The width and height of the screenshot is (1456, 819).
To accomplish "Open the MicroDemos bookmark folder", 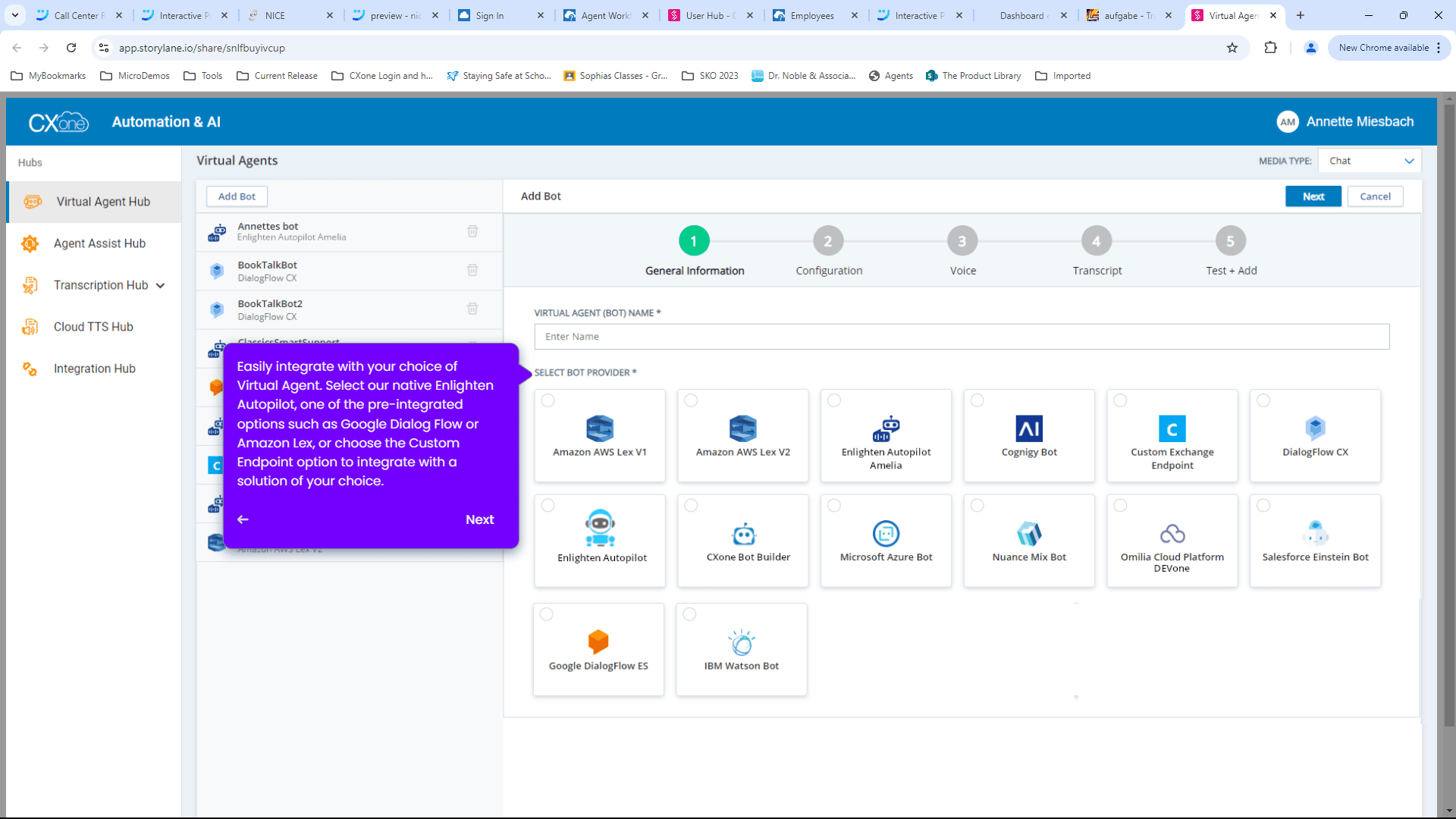I will [135, 76].
